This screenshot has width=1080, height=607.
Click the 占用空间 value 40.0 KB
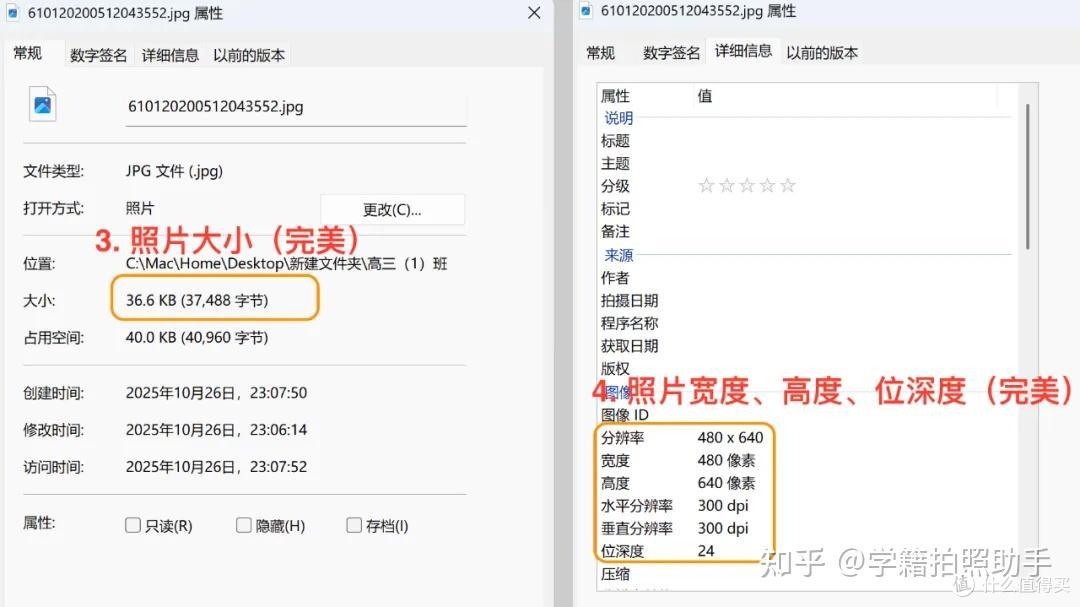(197, 338)
